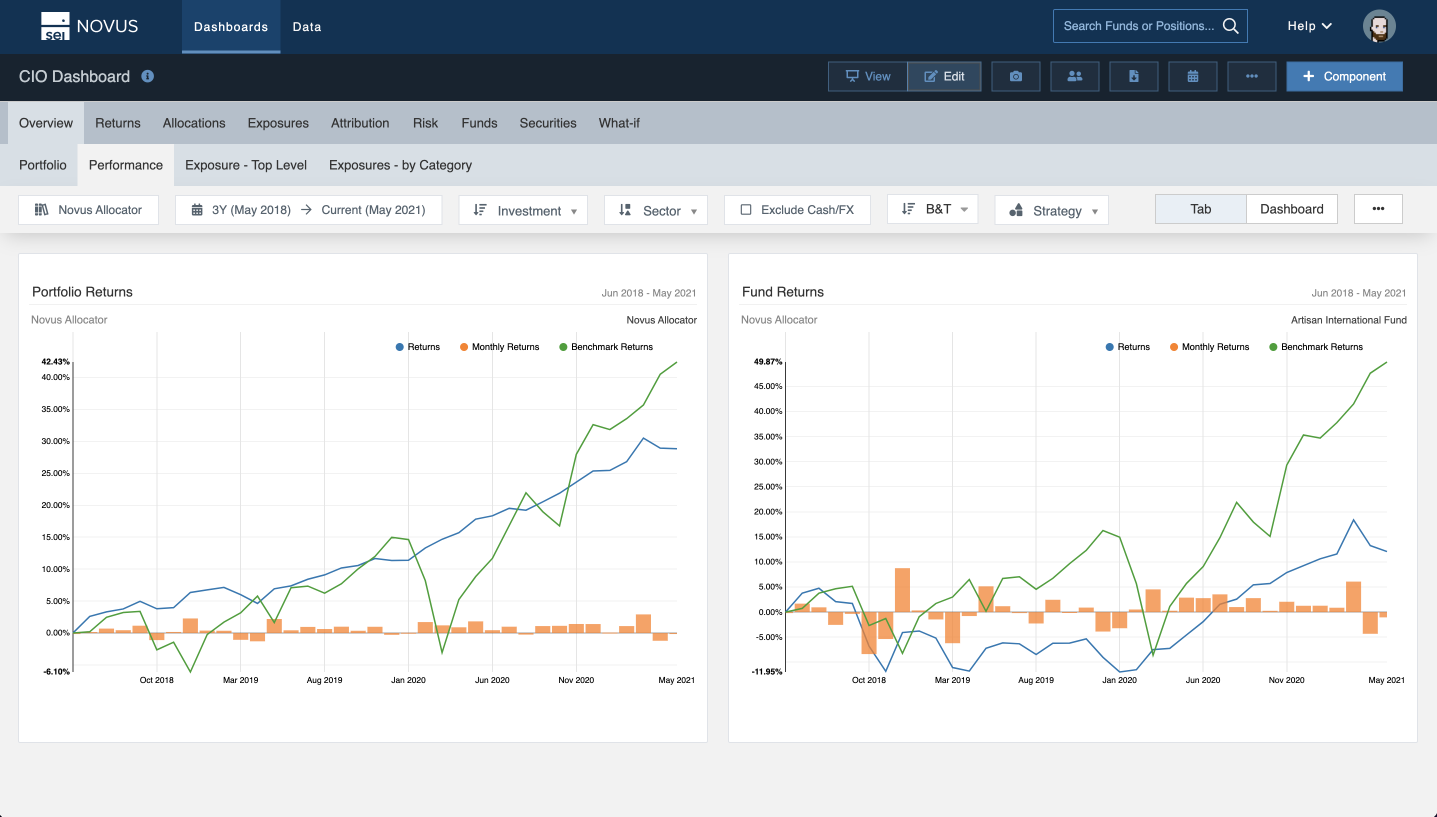Open the ellipsis menu in the dashboard header
Viewport: 1437px width, 817px height.
click(x=1251, y=75)
